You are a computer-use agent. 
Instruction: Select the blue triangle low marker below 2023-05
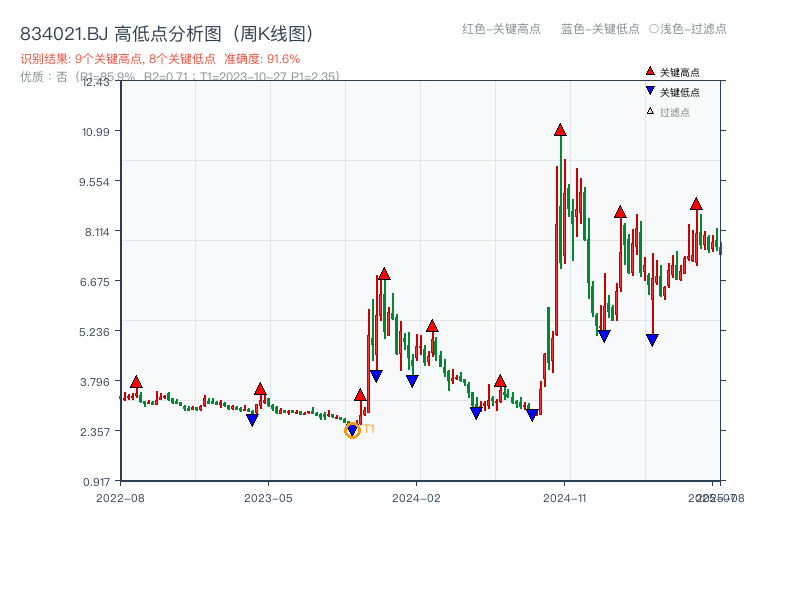[253, 419]
